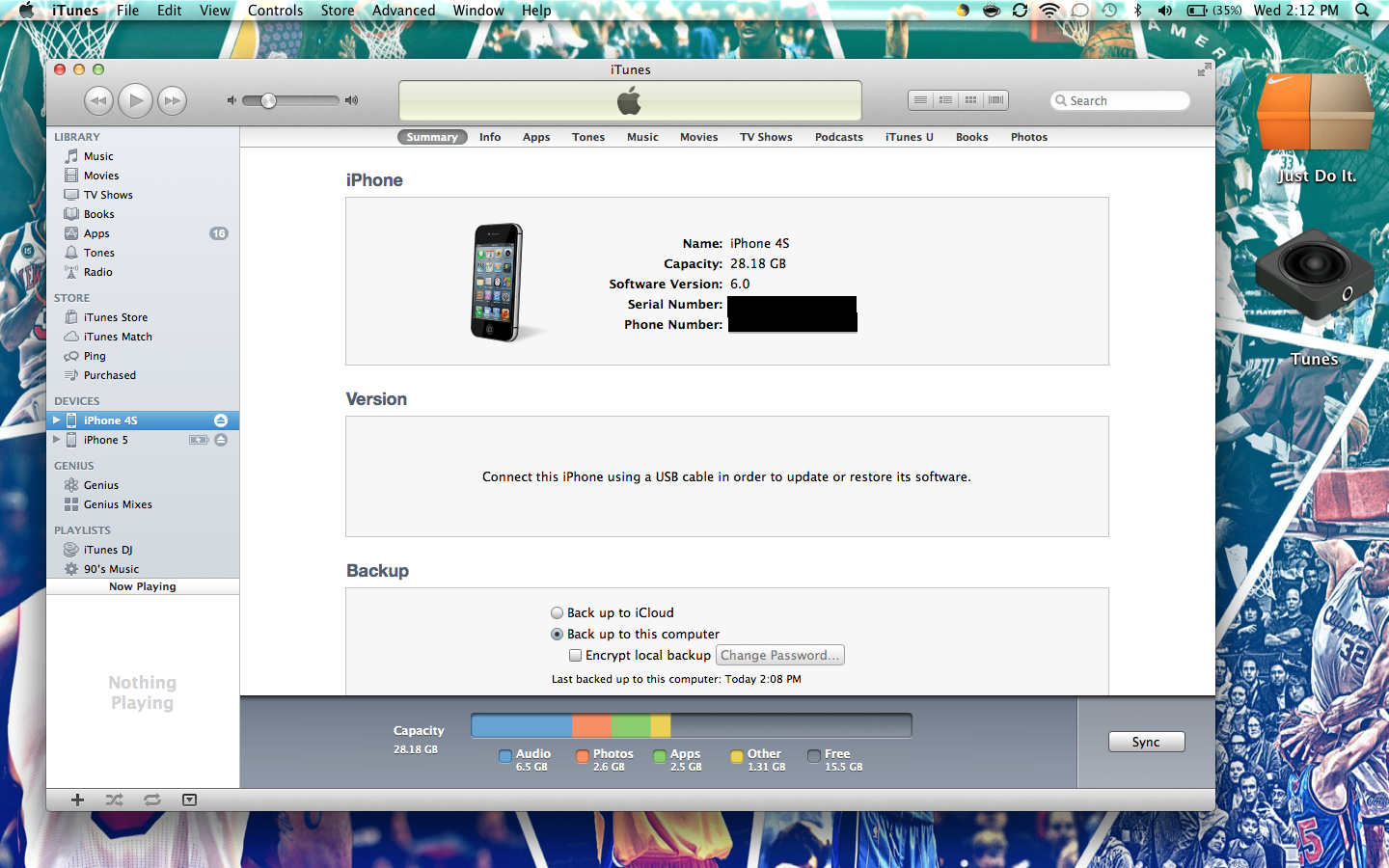Viewport: 1389px width, 868px height.
Task: Click the max volume speaker icon
Action: (351, 100)
